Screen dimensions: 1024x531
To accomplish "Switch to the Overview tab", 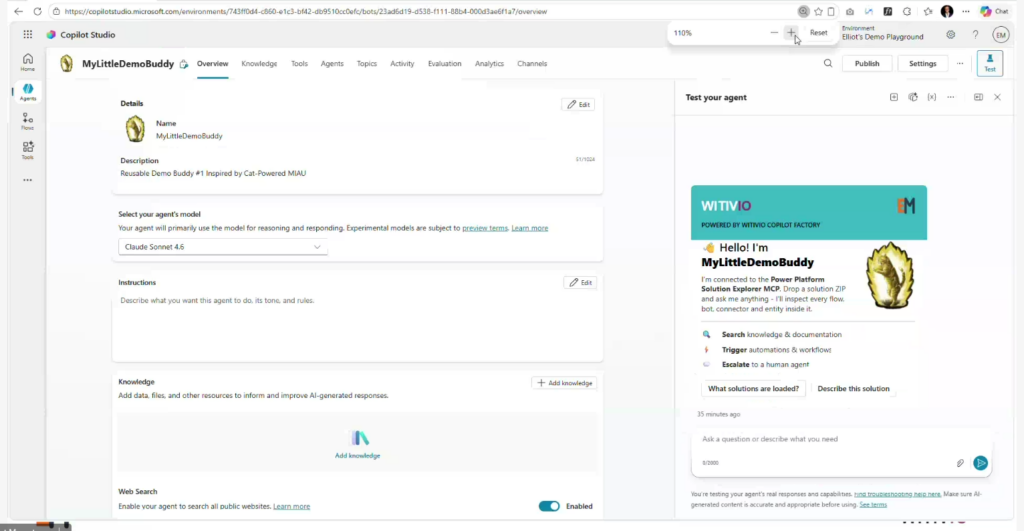I will point(212,63).
